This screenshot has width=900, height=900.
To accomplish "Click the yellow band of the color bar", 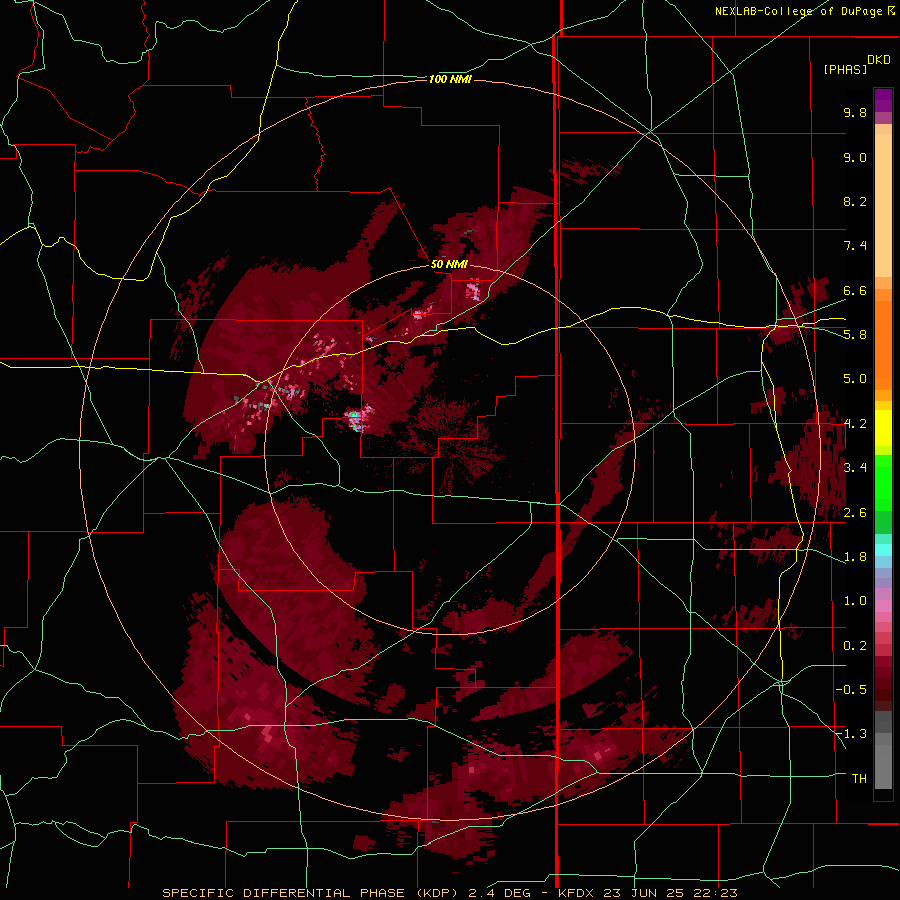I will pos(883,428).
